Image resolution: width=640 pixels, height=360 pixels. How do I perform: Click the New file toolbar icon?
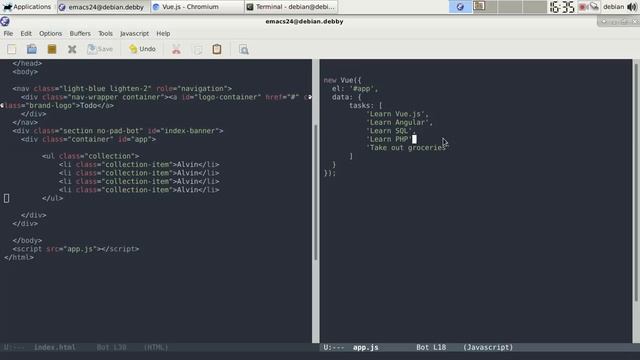click(x=11, y=49)
